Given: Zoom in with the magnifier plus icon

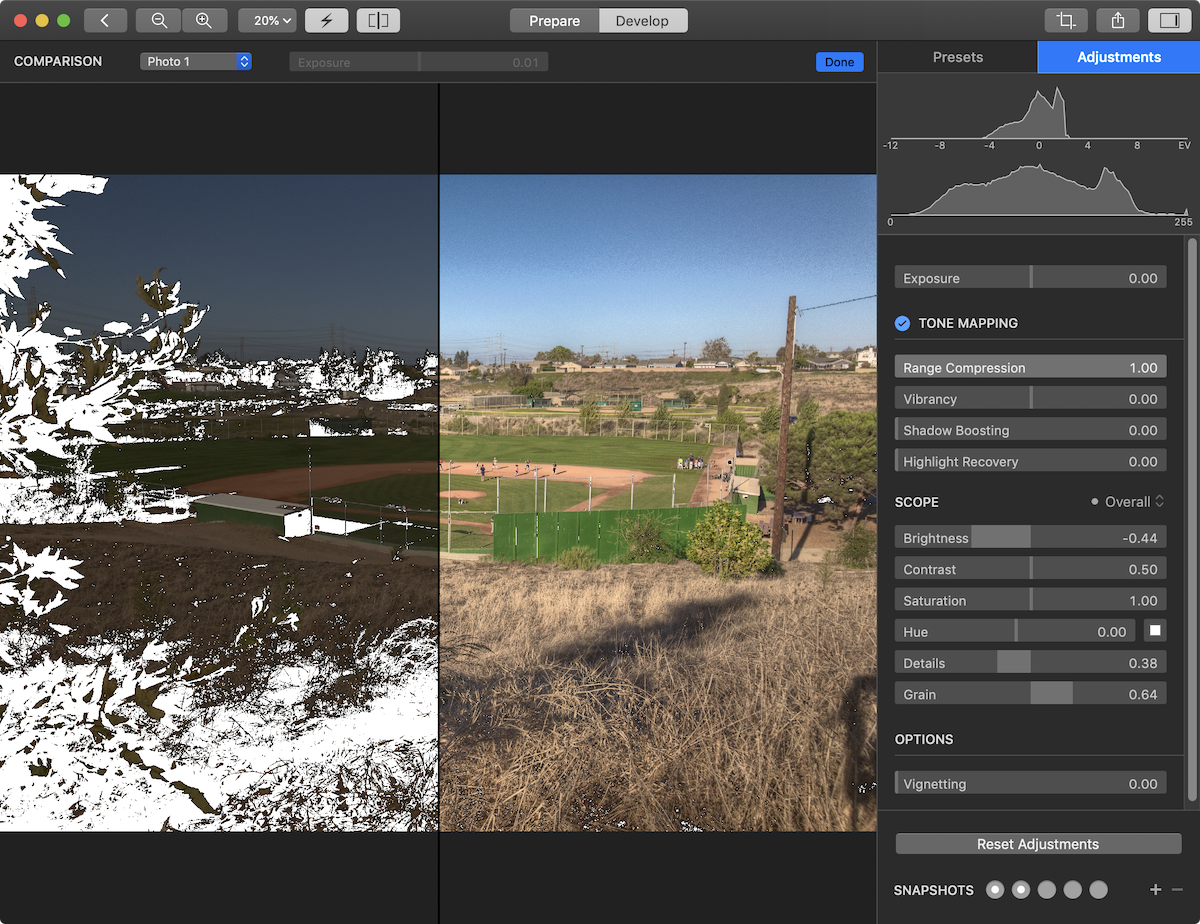Looking at the screenshot, I should [x=204, y=20].
